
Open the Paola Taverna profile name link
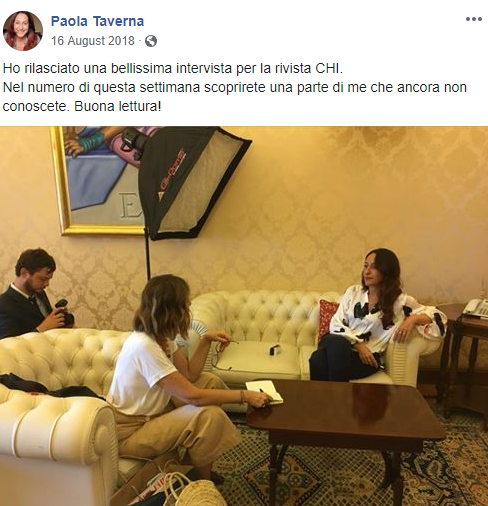[x=97, y=21]
